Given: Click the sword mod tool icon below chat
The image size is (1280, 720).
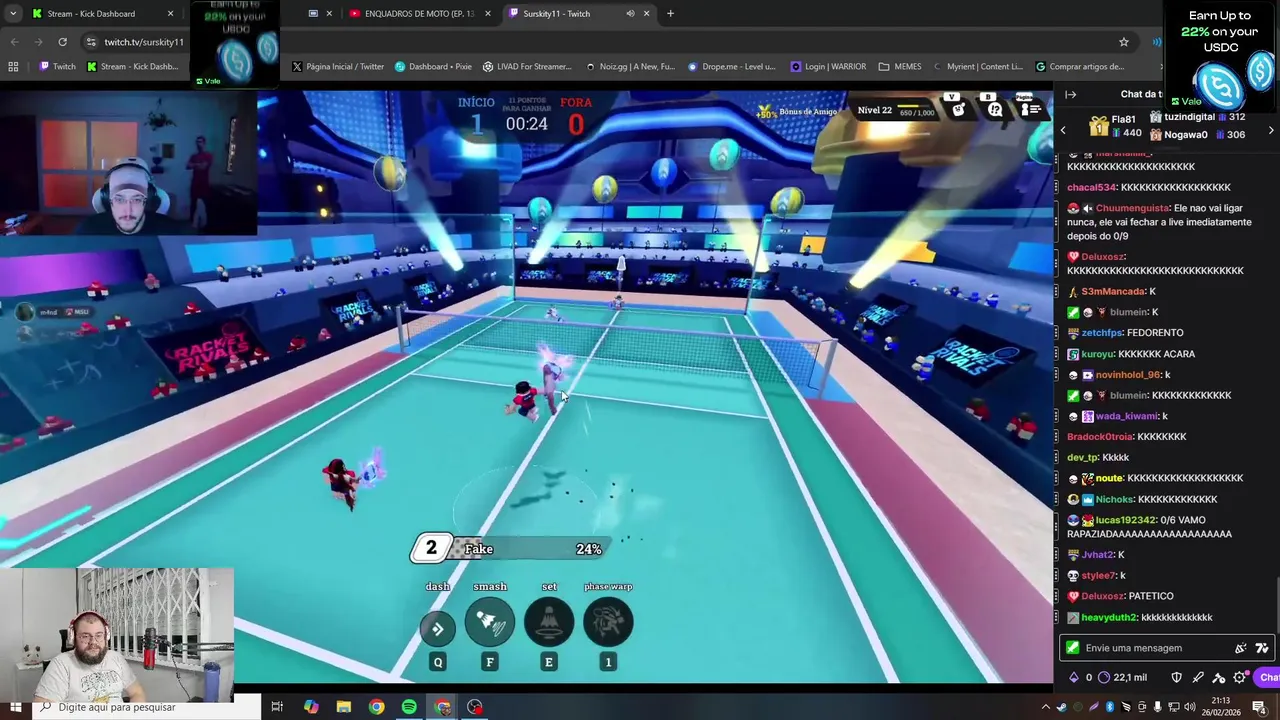Looking at the screenshot, I should coord(1198,678).
